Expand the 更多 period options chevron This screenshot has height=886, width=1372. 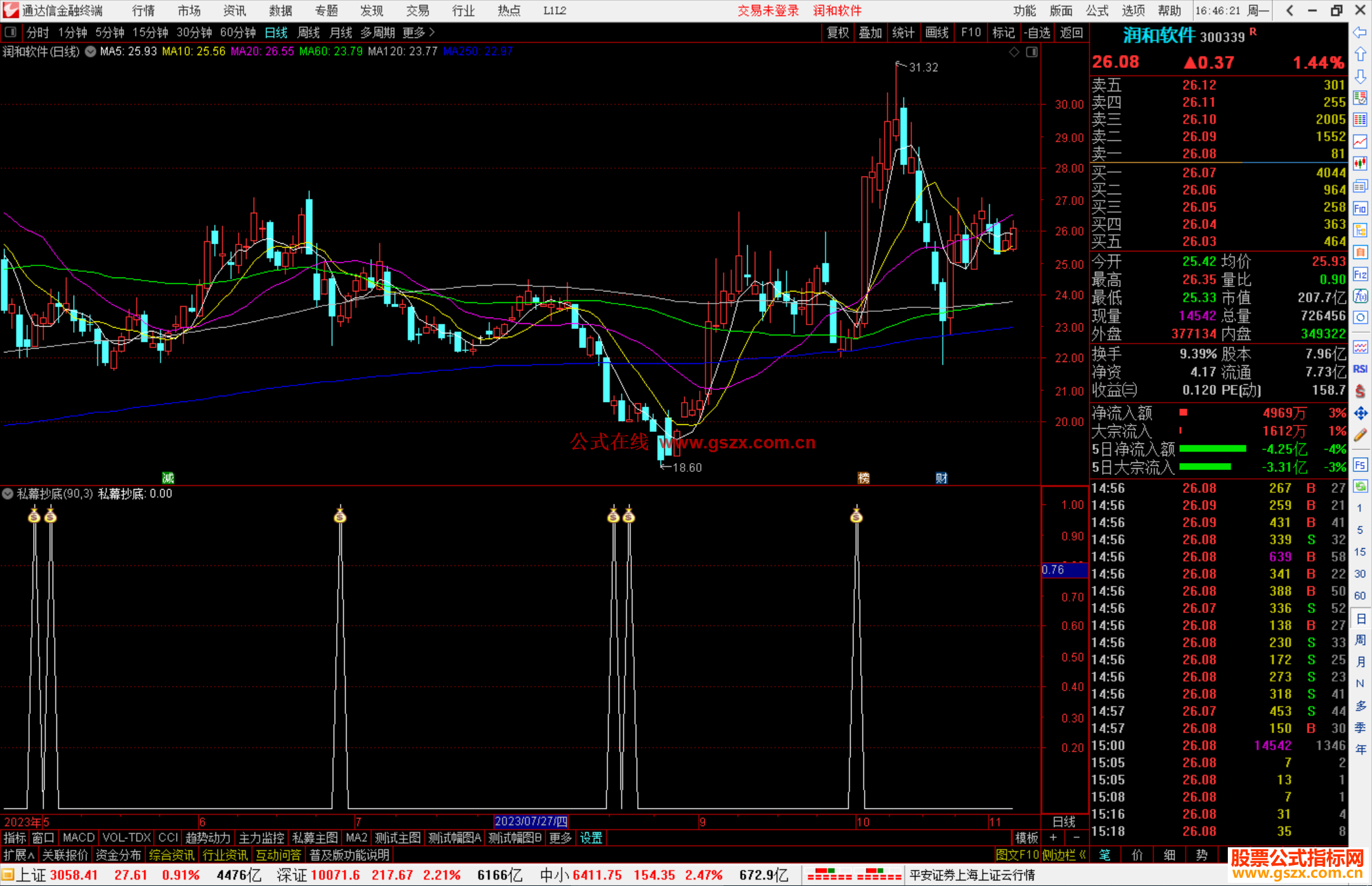point(433,32)
